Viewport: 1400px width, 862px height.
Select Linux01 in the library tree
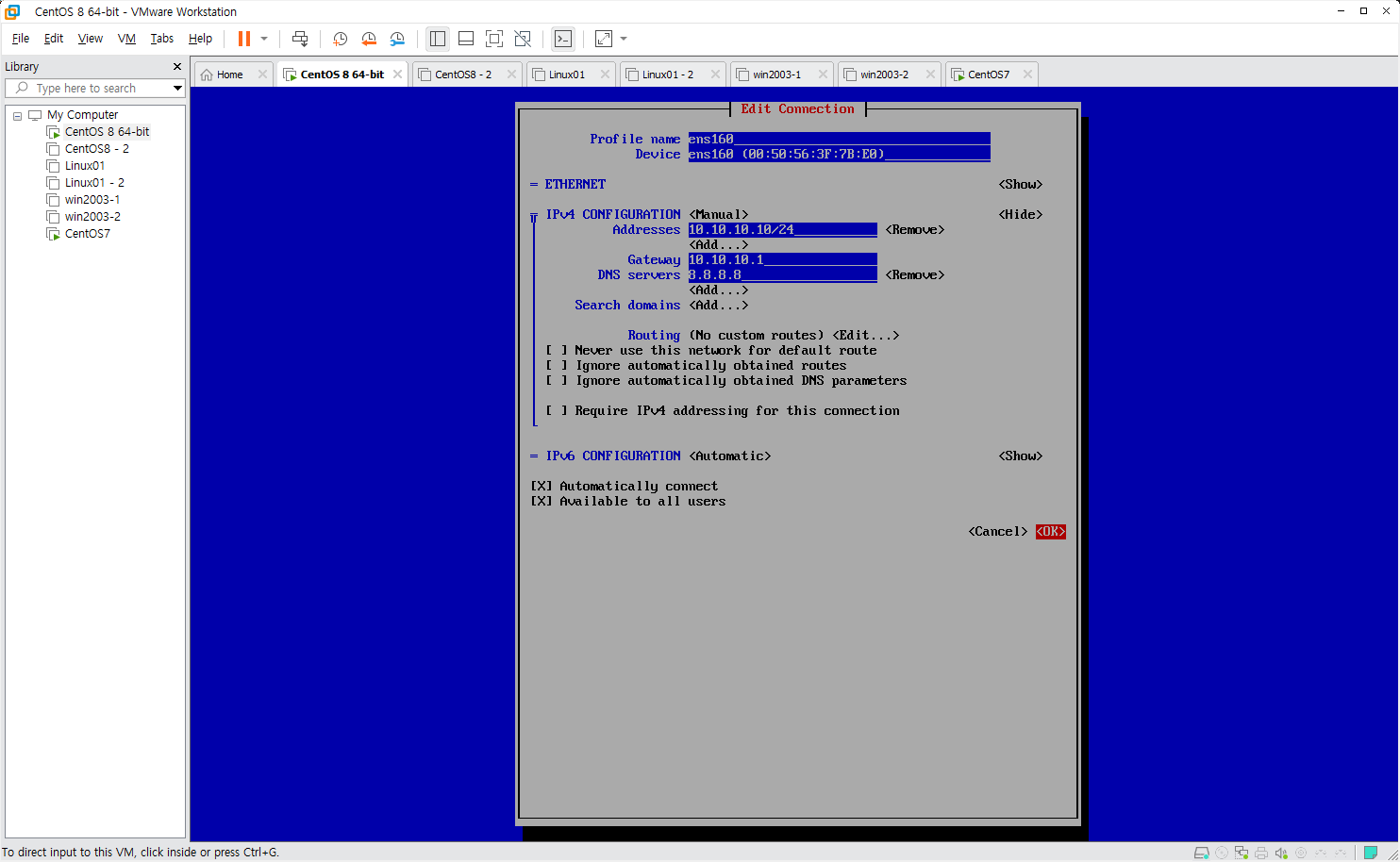click(x=85, y=166)
